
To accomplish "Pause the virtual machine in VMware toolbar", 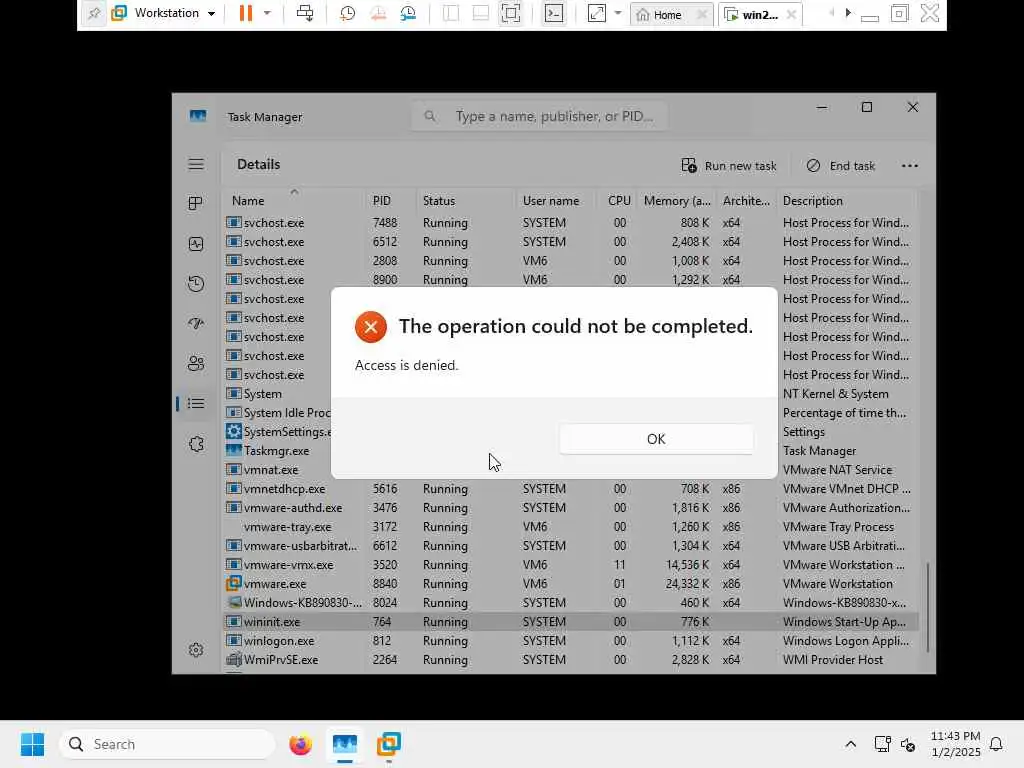I will [x=246, y=13].
